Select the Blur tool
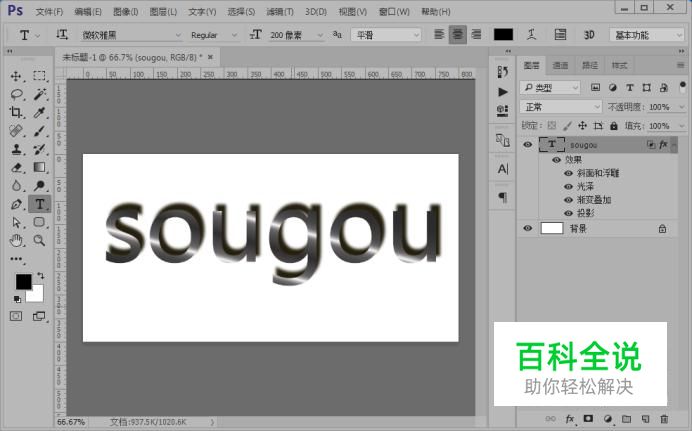This screenshot has height=431, width=692. 16,186
